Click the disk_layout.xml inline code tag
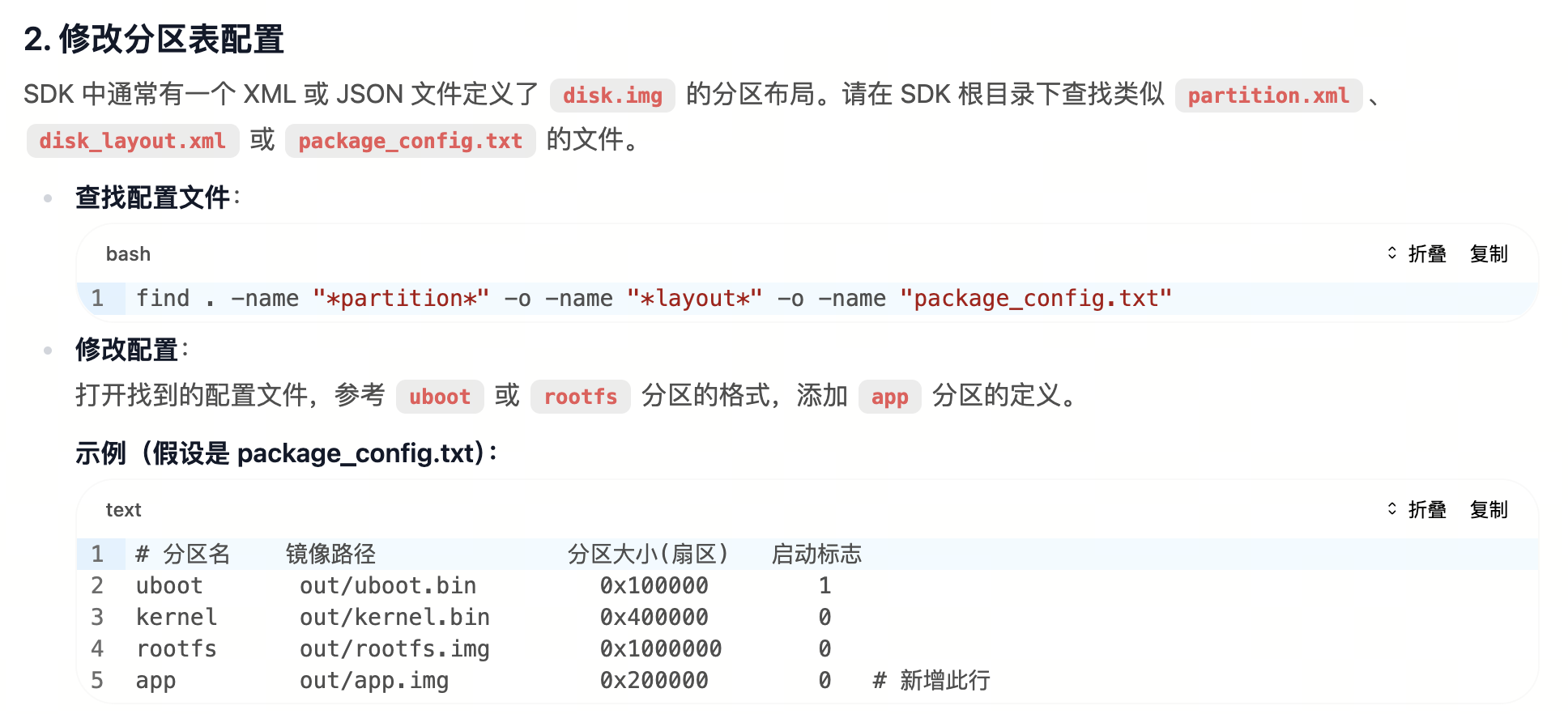Viewport: 1568px width, 714px height. (133, 141)
